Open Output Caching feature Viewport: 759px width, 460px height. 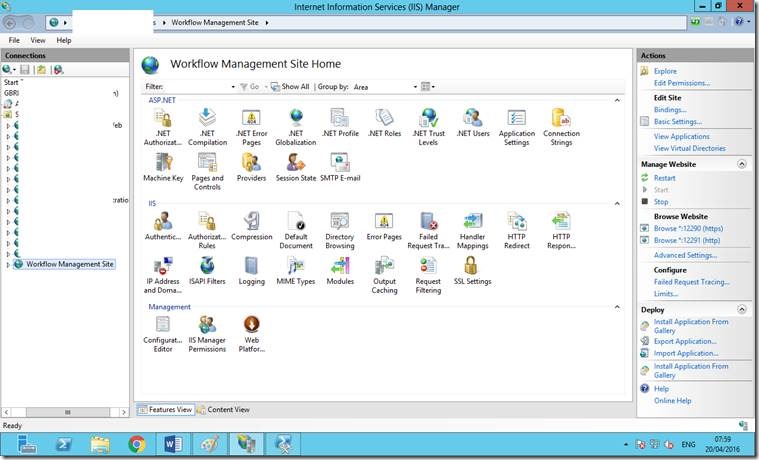tap(384, 275)
